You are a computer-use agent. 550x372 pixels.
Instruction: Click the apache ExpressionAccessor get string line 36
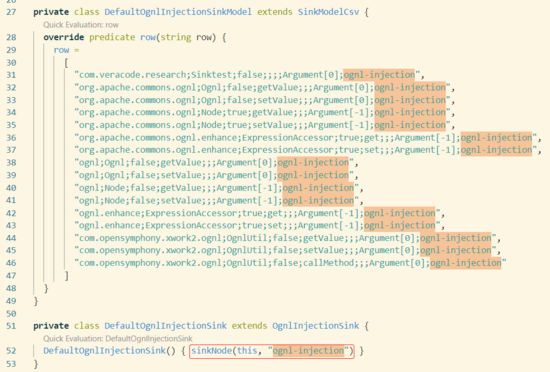pos(306,137)
